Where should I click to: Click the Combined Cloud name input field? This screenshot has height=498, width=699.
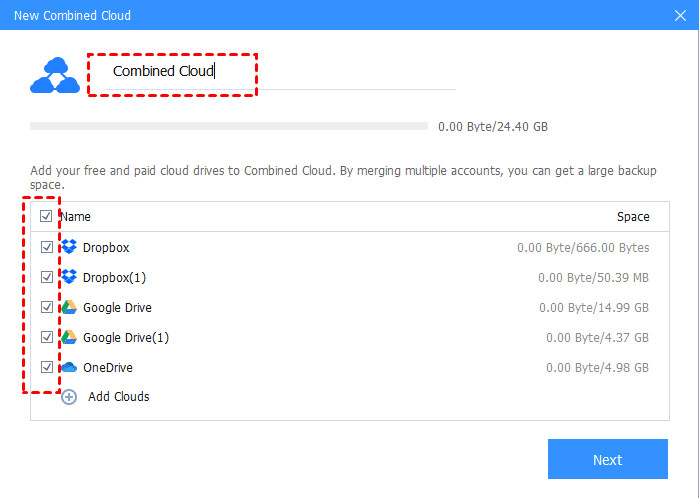[281, 71]
